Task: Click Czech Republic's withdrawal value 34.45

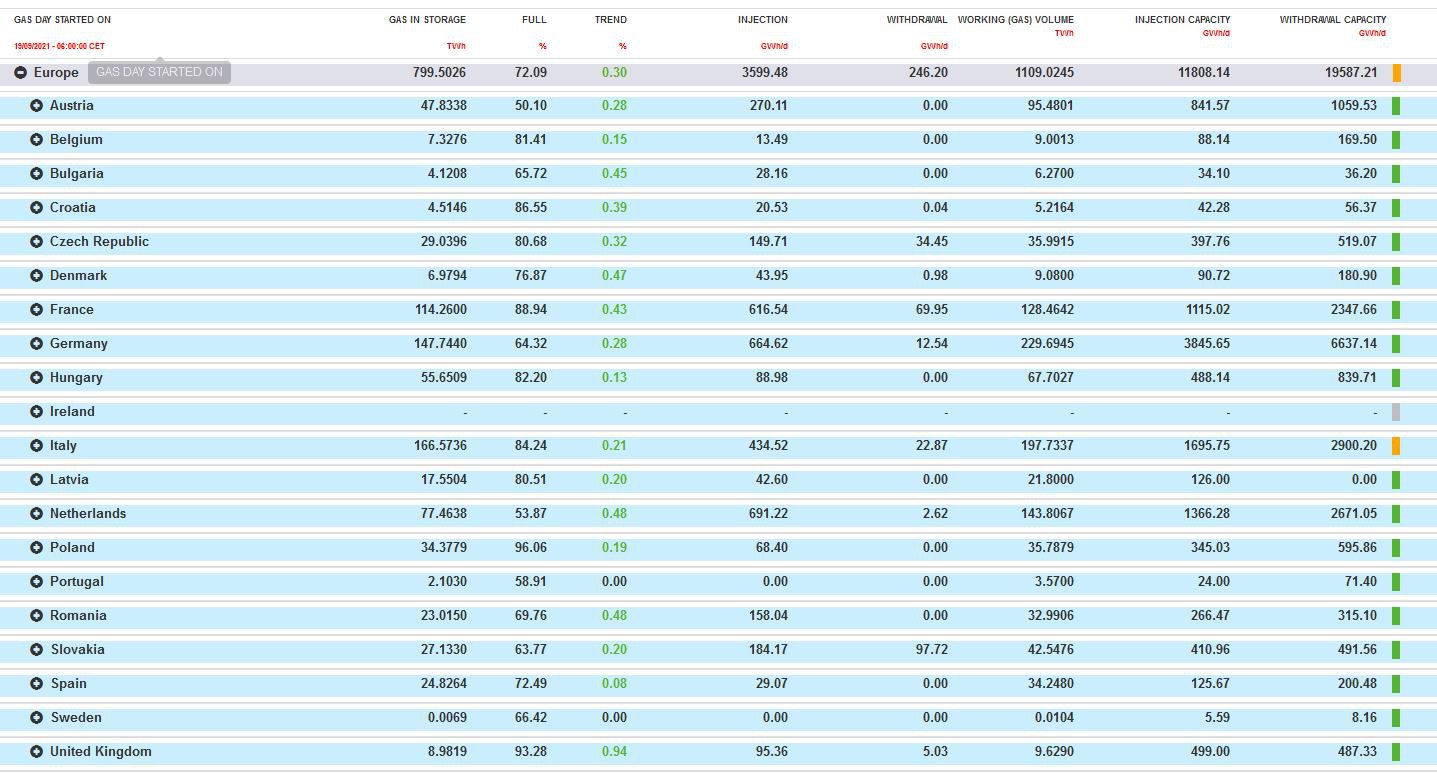Action: tap(932, 242)
